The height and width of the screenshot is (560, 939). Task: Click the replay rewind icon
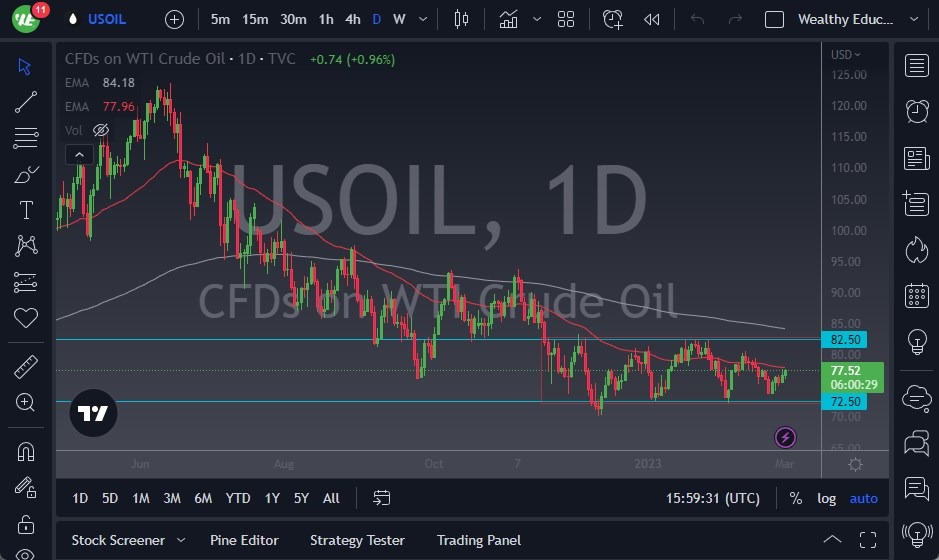(652, 19)
